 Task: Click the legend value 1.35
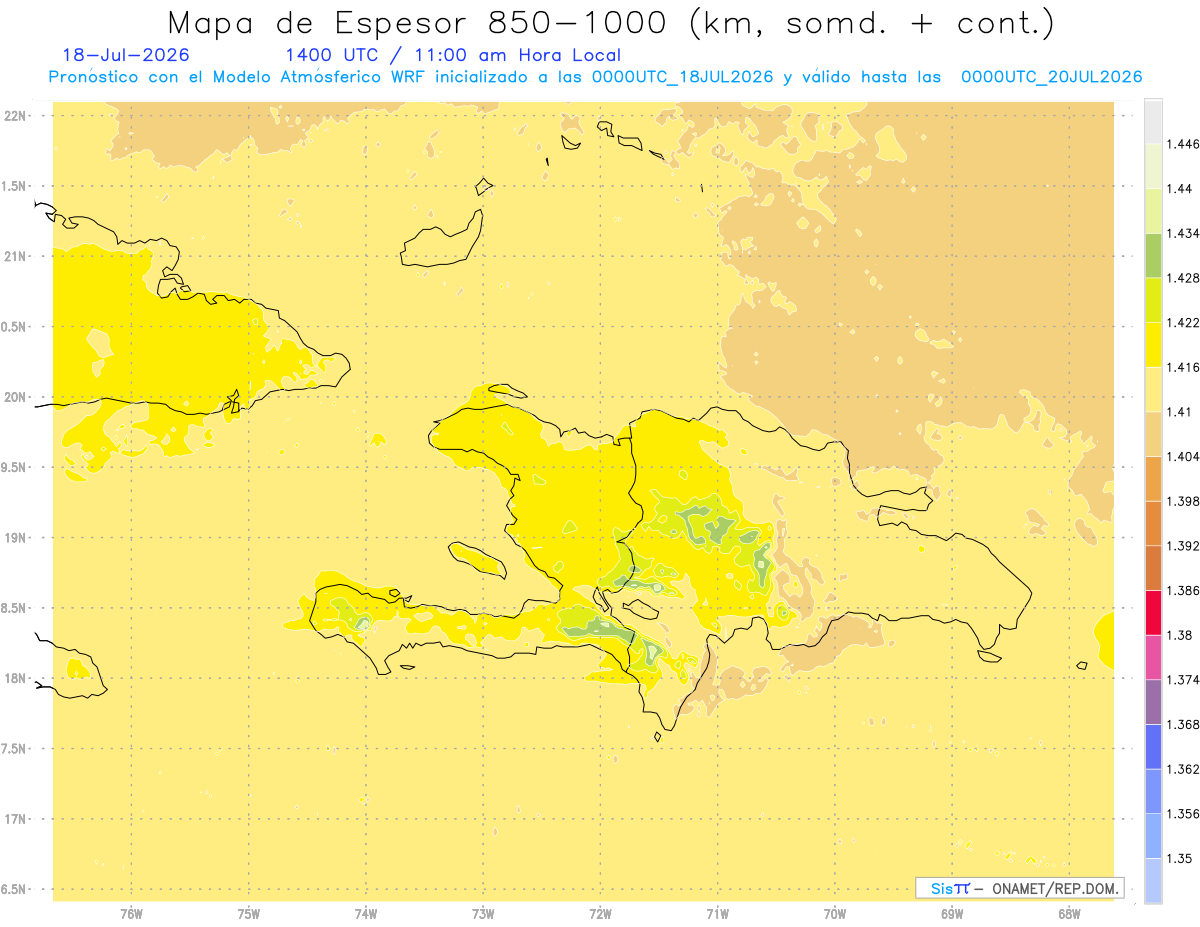coord(1181,858)
